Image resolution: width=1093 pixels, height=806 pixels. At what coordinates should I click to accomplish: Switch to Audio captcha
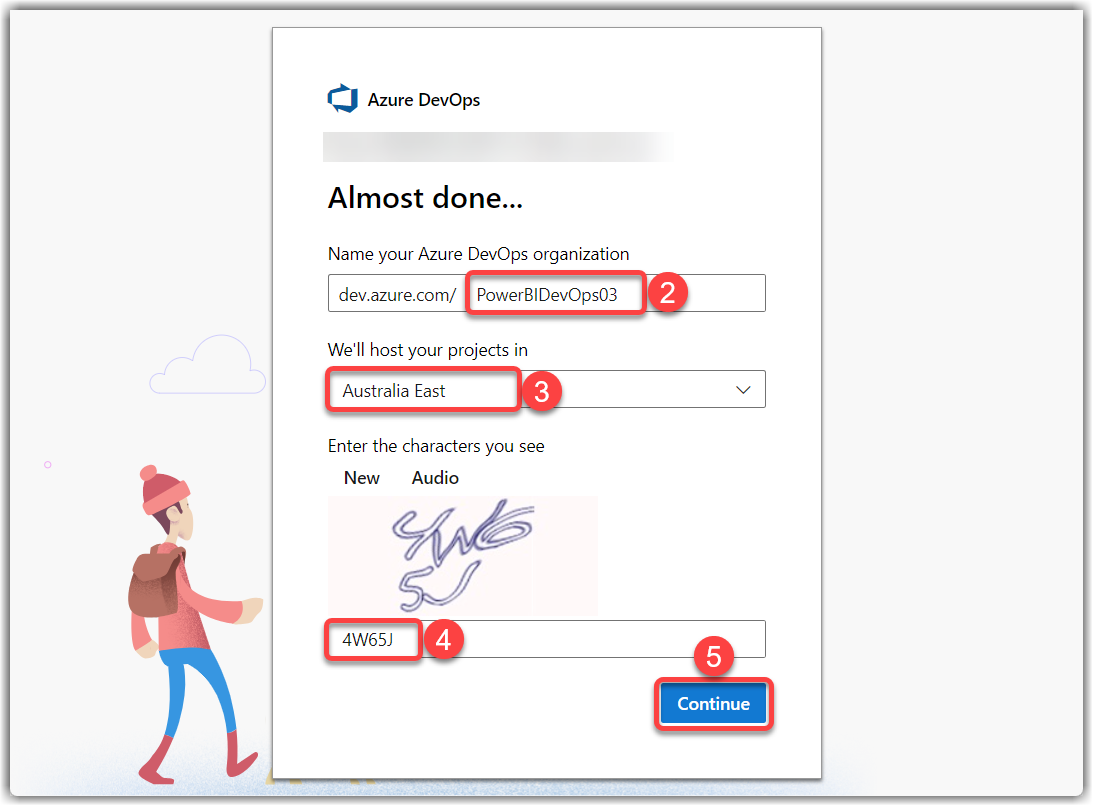click(x=435, y=478)
